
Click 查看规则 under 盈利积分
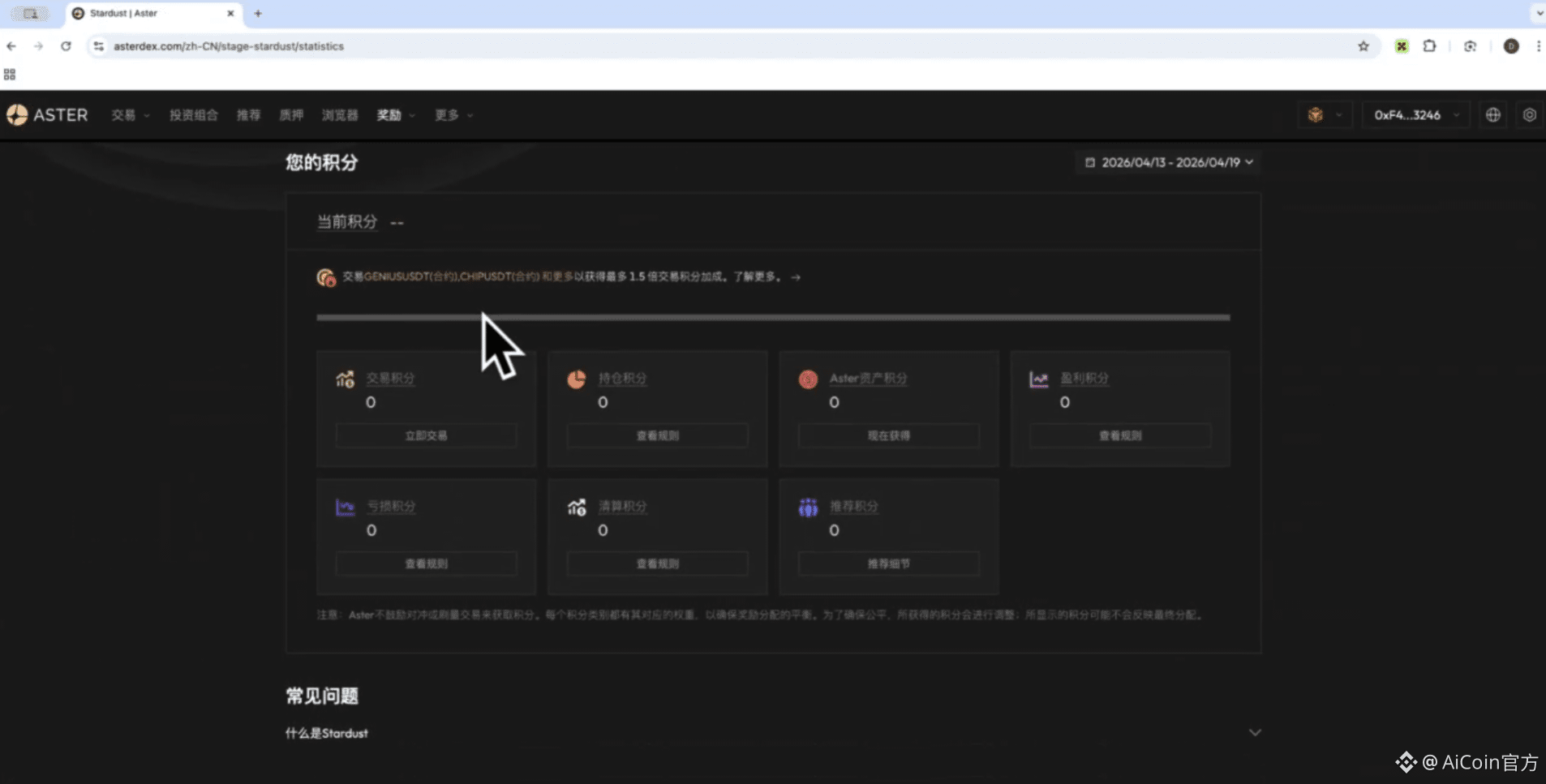1119,435
